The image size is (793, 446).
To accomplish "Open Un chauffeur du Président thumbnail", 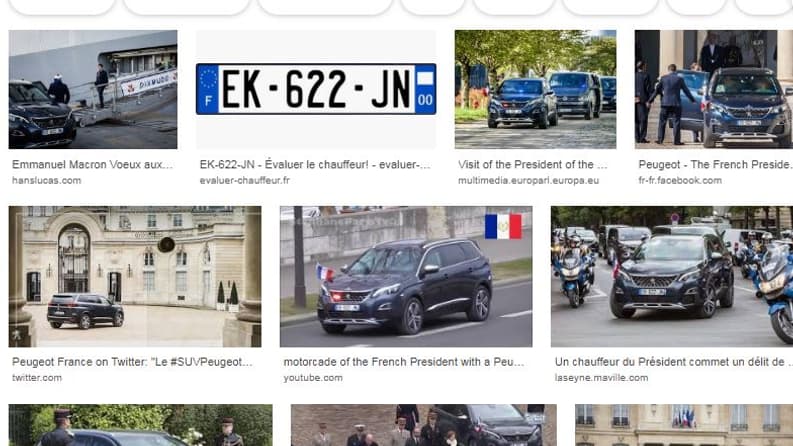I will pyautogui.click(x=672, y=276).
